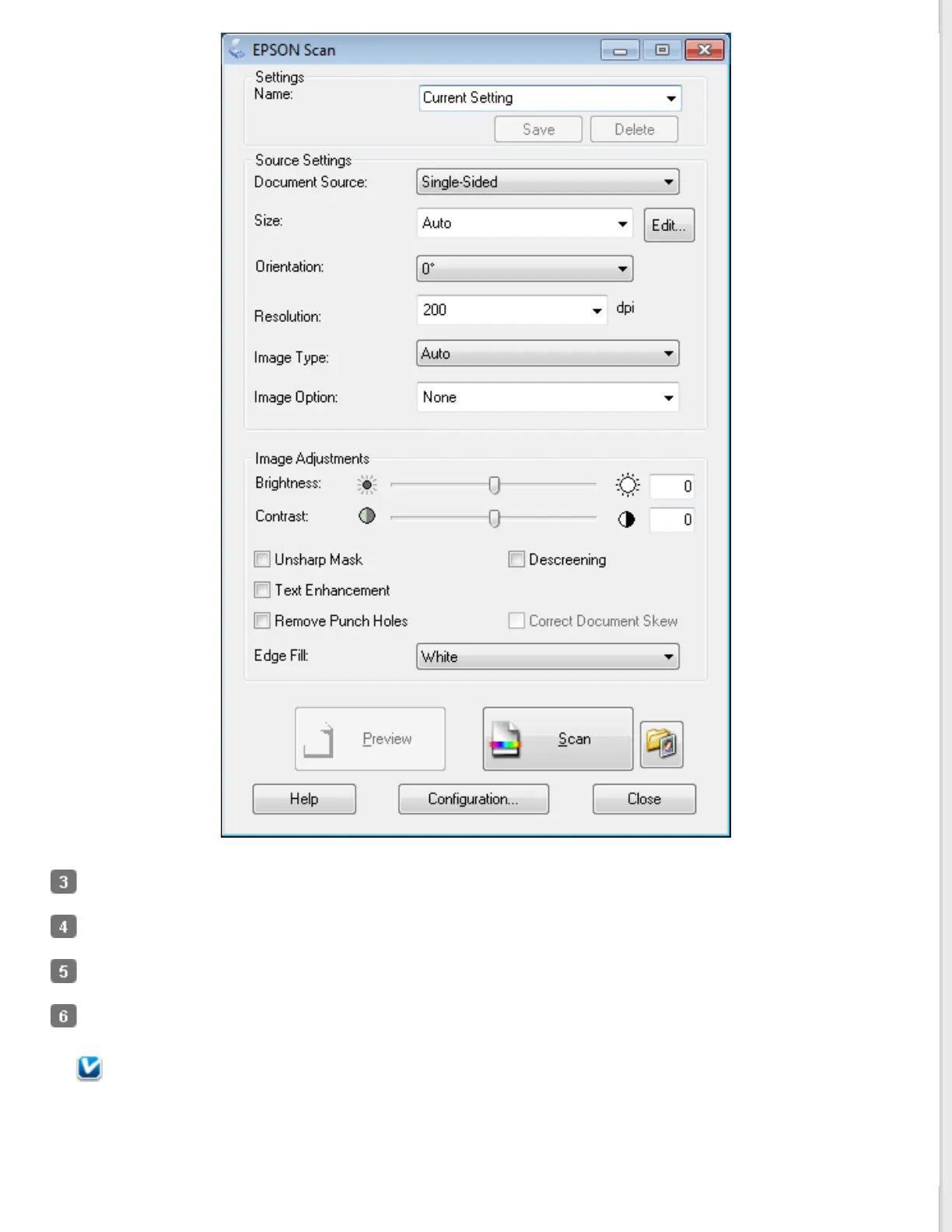952x1232 pixels.
Task: Click the Delete settings button
Action: [x=634, y=129]
